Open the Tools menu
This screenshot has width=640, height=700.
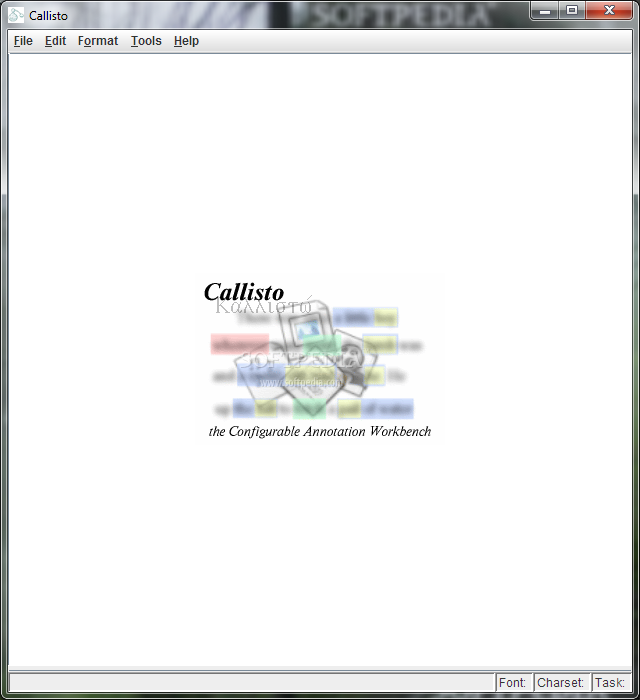point(146,41)
